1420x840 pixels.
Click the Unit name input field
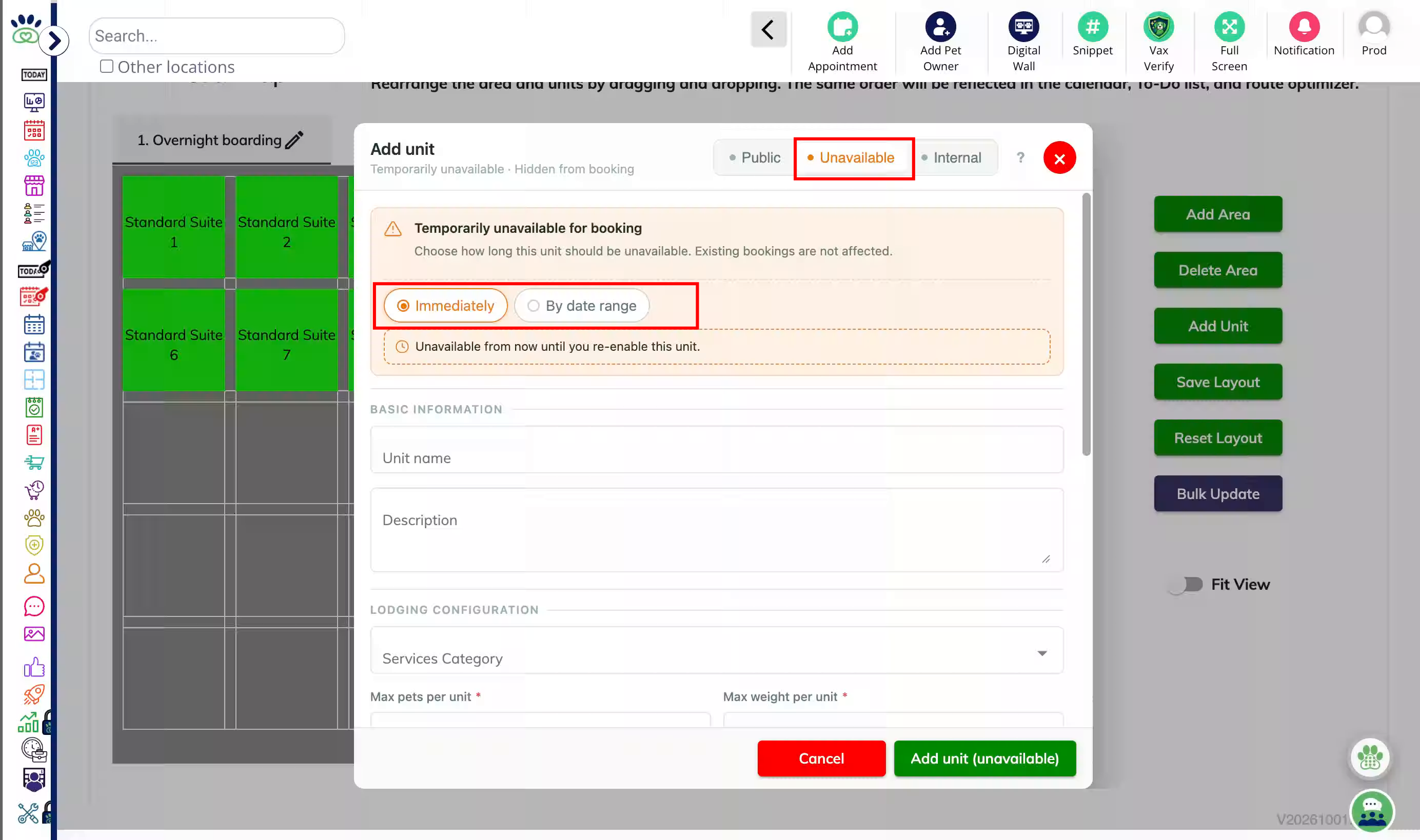[716, 450]
